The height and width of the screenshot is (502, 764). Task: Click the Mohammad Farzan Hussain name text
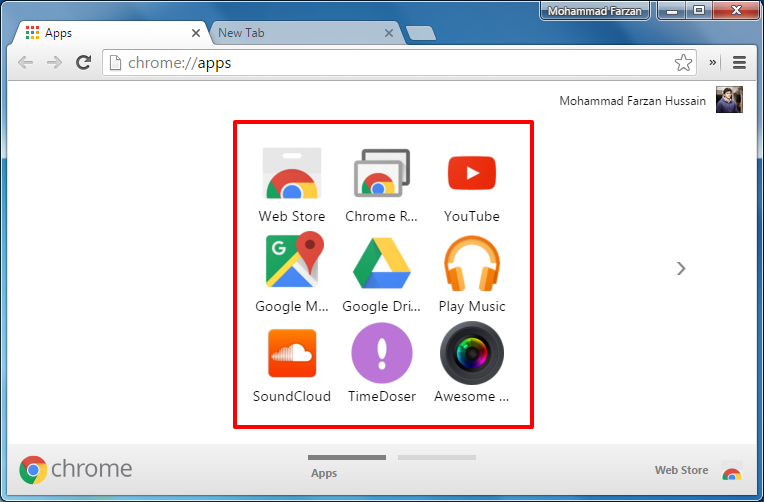click(632, 101)
